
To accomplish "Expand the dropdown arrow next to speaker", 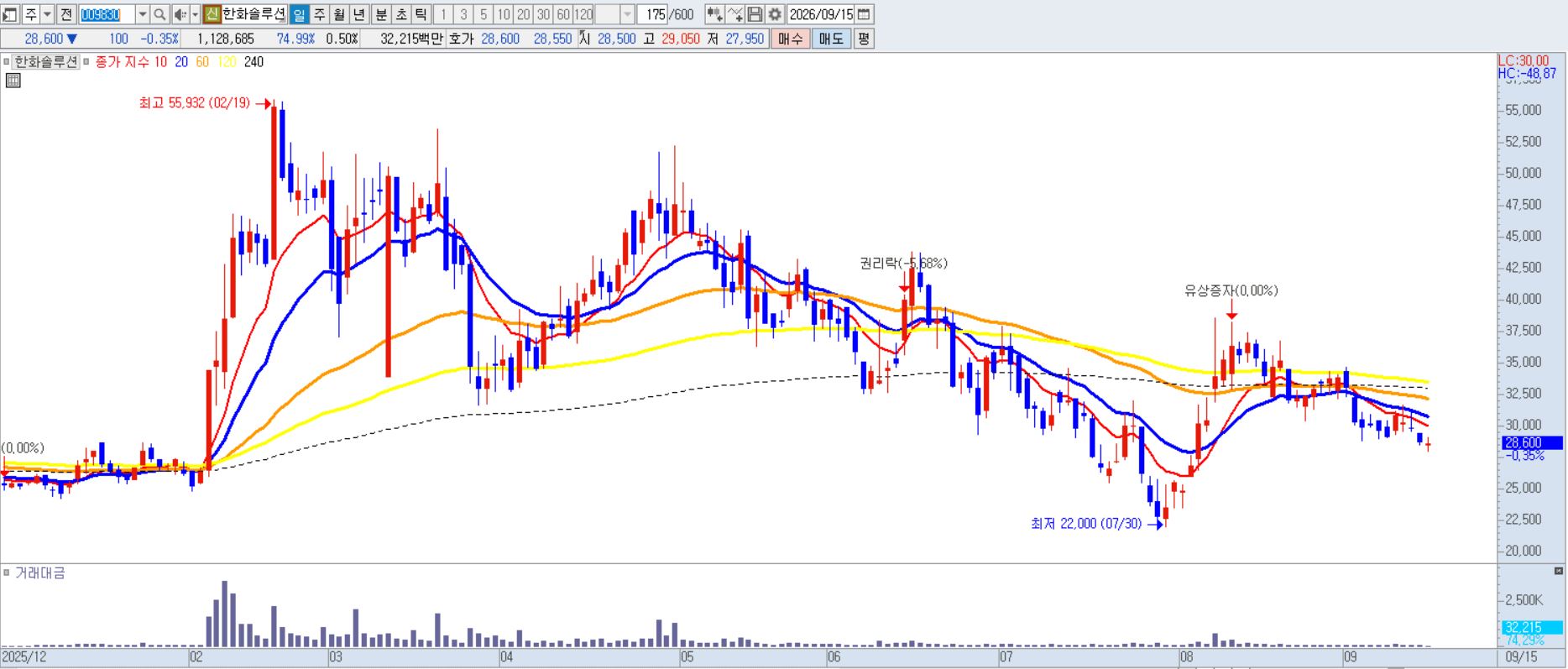I will [195, 14].
